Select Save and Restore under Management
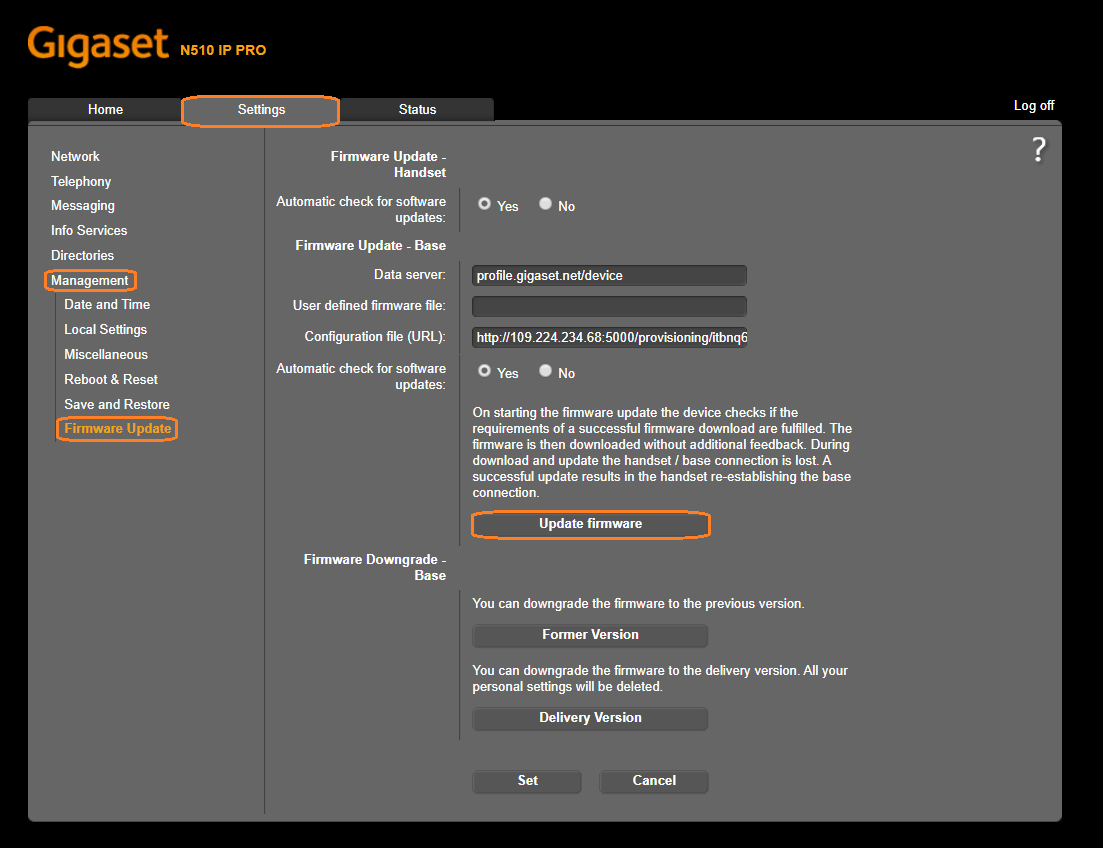The height and width of the screenshot is (848, 1103). click(117, 404)
